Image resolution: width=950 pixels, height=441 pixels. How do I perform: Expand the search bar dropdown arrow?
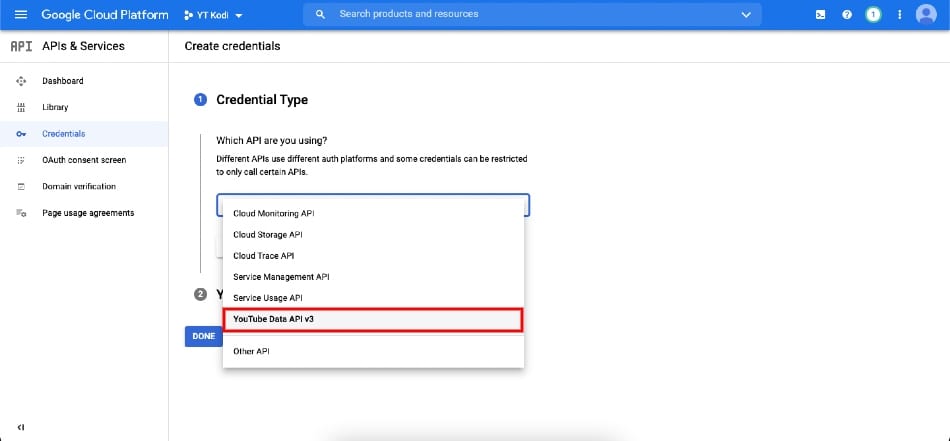(746, 15)
